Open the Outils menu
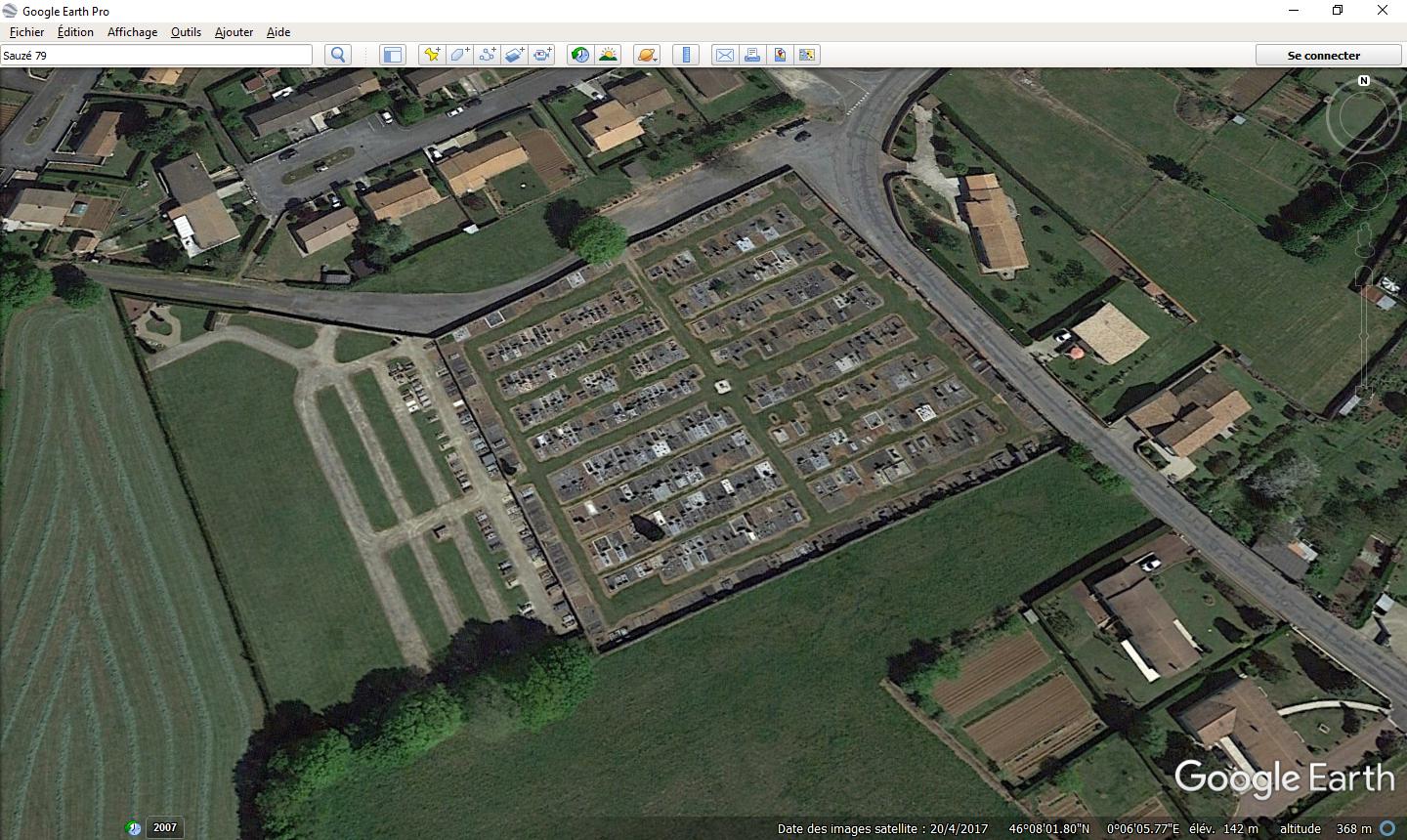The image size is (1407, 840). coord(186,31)
